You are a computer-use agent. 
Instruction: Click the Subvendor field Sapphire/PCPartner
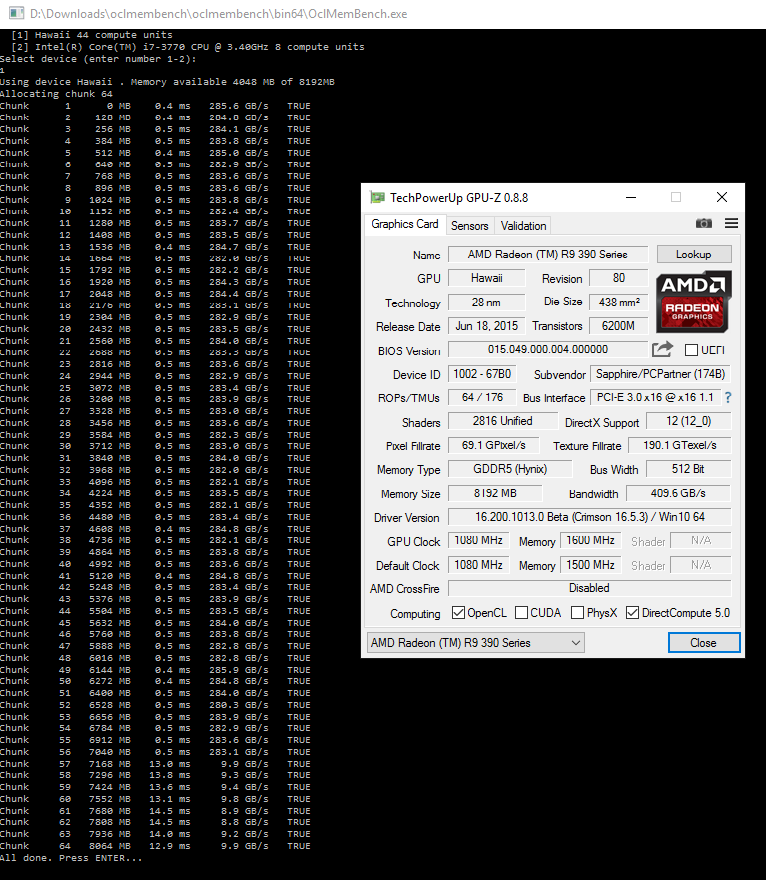660,374
